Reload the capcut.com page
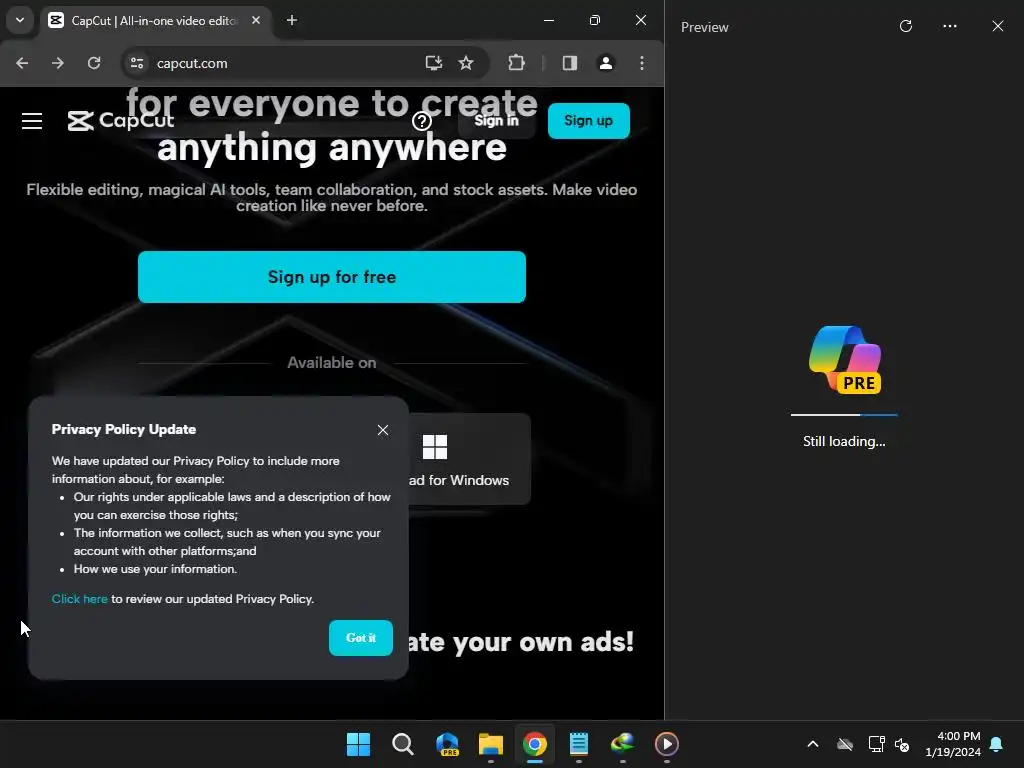 click(x=94, y=63)
